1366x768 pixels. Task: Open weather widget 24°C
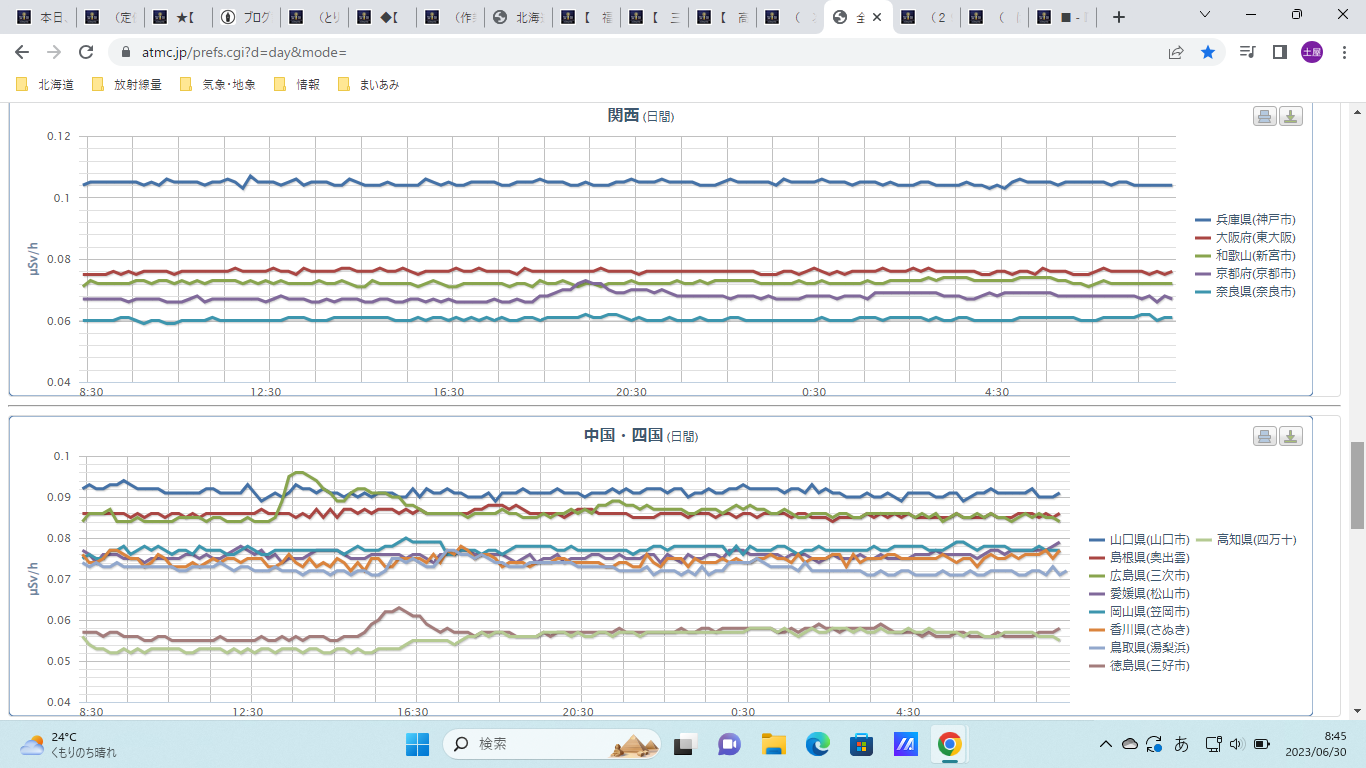68,744
